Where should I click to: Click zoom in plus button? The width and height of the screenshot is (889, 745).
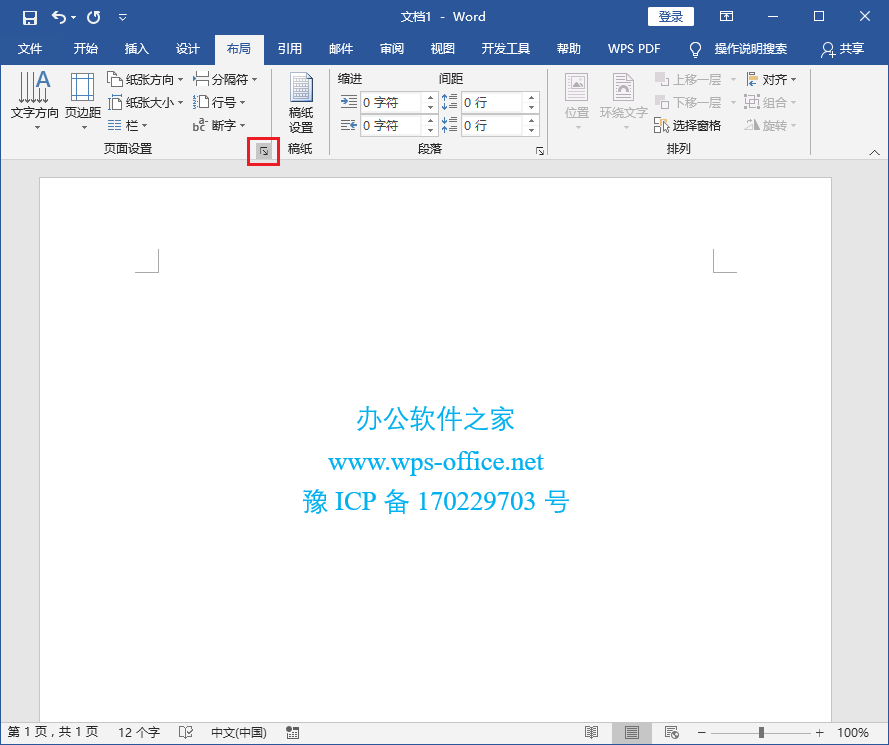819,733
